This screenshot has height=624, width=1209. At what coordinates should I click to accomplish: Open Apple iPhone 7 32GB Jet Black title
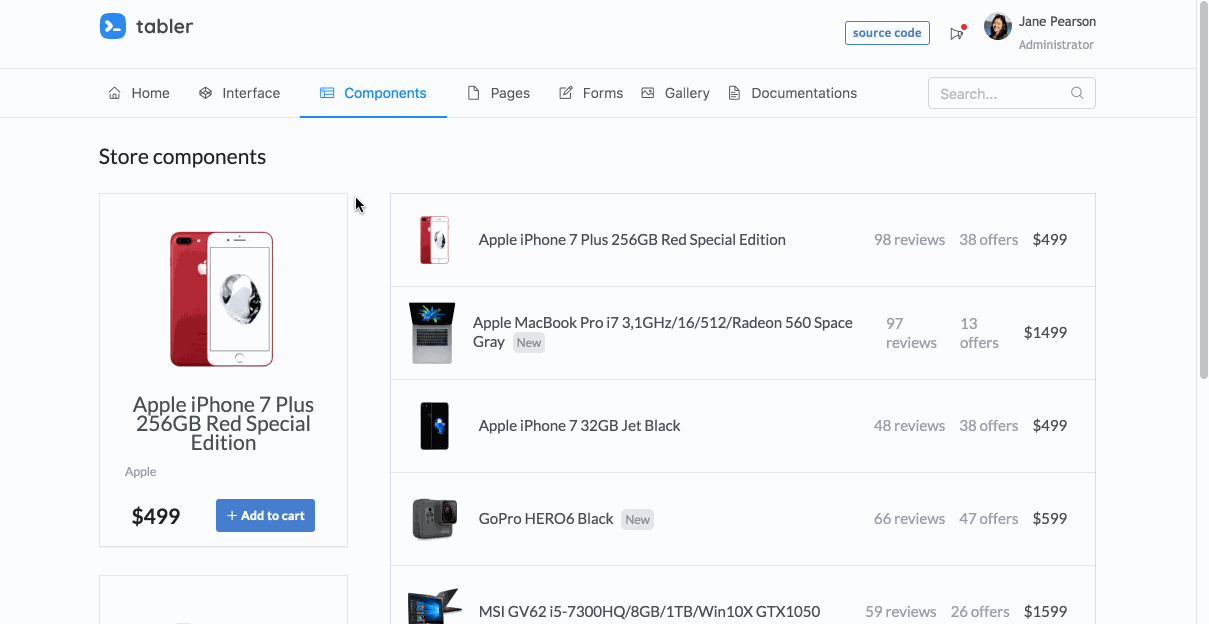tap(579, 426)
